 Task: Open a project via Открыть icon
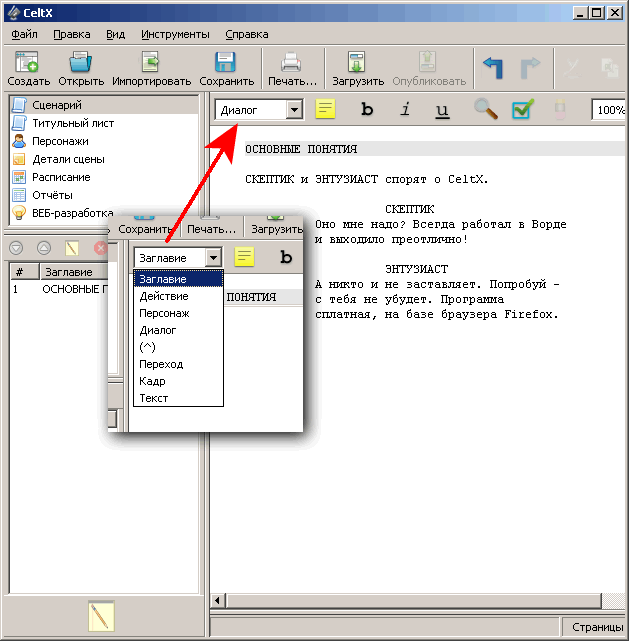point(80,62)
